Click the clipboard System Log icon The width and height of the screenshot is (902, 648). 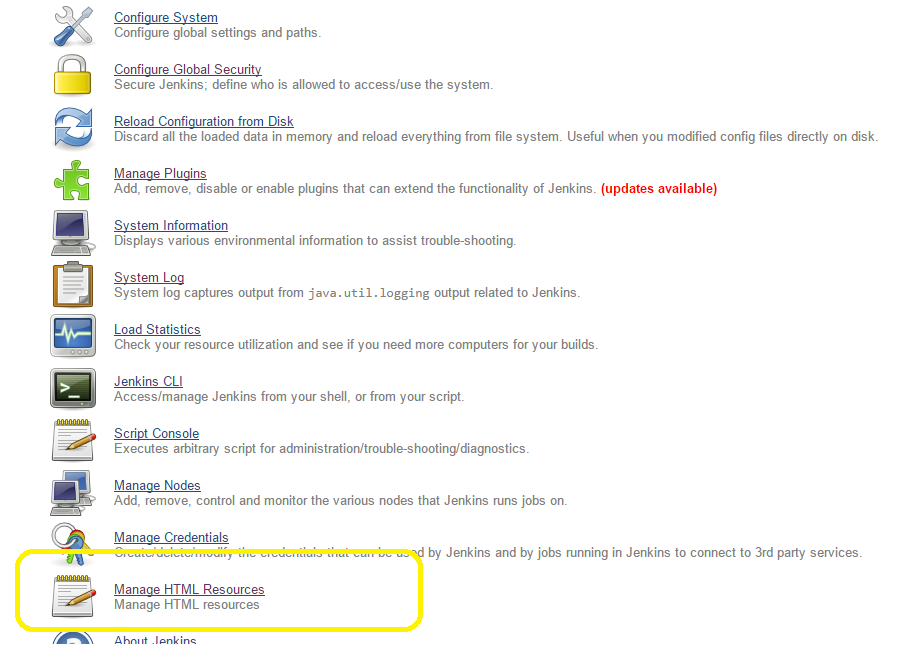tap(72, 284)
